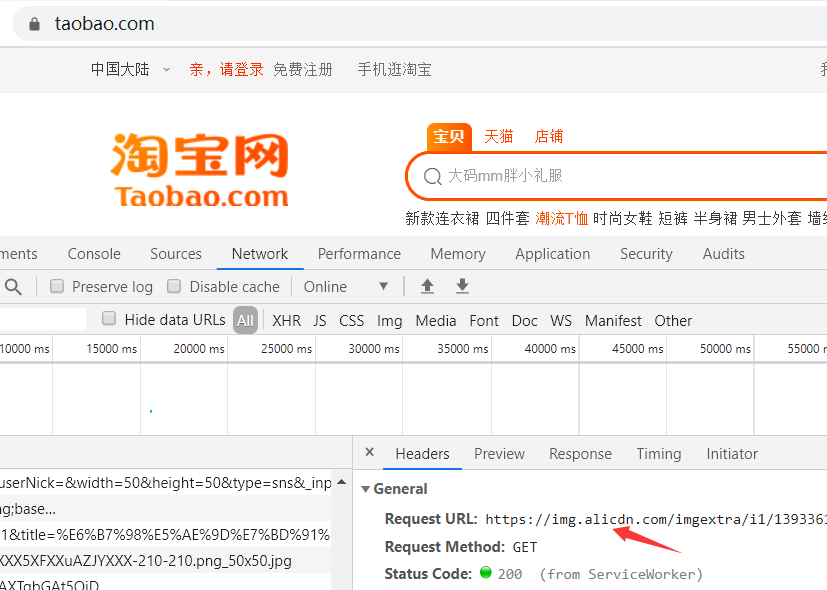This screenshot has width=827, height=590.
Task: Open the Preview details tab
Action: 499,454
